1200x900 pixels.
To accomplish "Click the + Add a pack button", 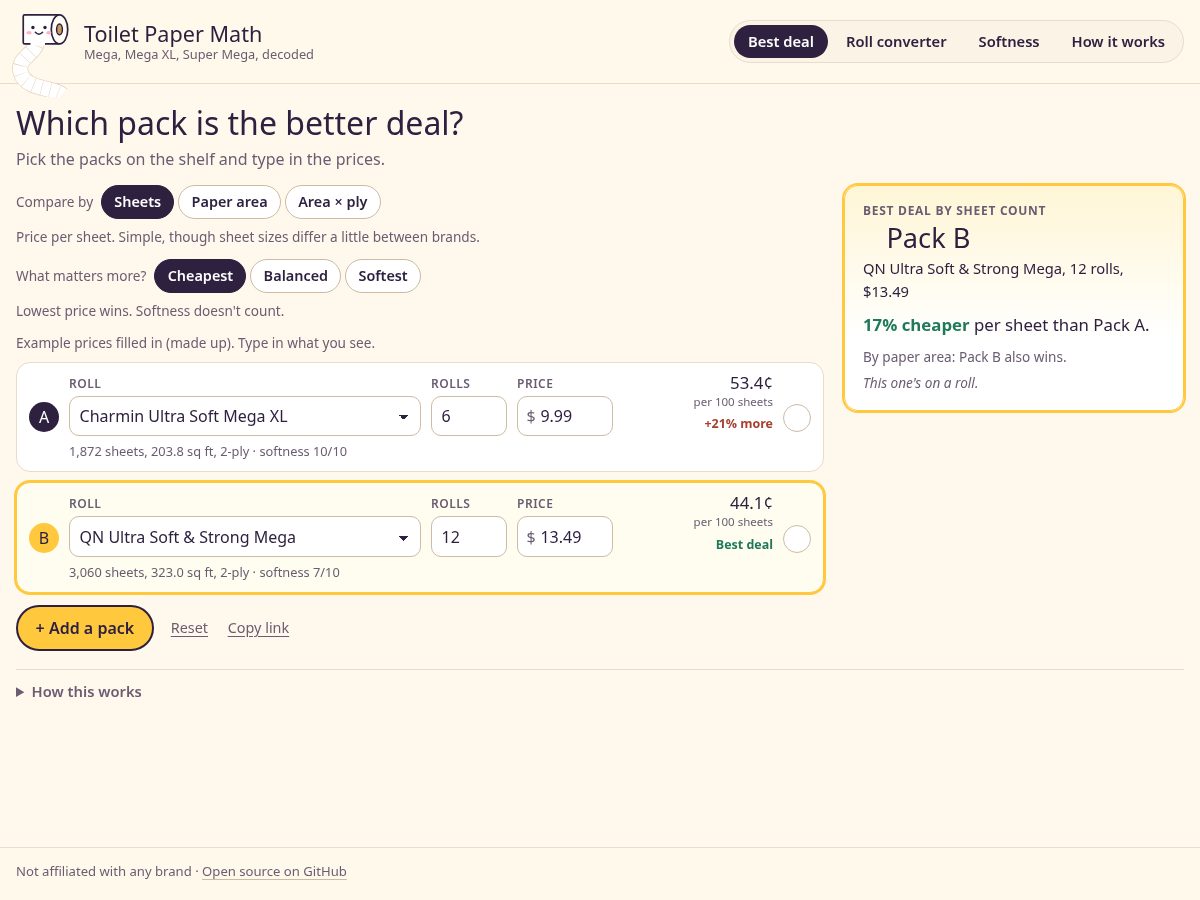I will coord(85,628).
